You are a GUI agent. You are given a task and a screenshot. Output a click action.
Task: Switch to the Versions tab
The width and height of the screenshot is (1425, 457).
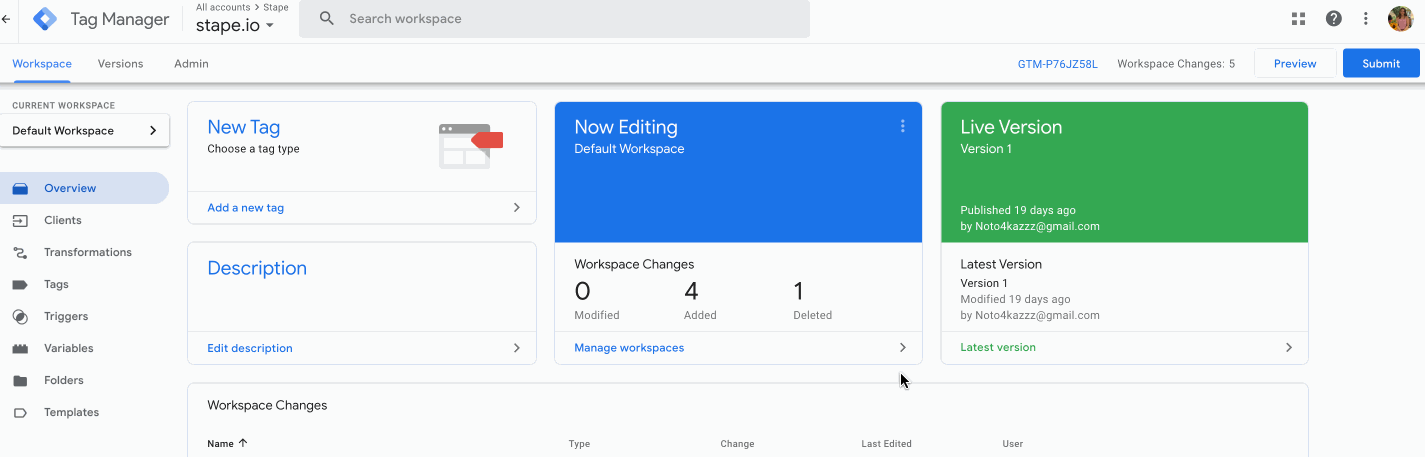[120, 64]
